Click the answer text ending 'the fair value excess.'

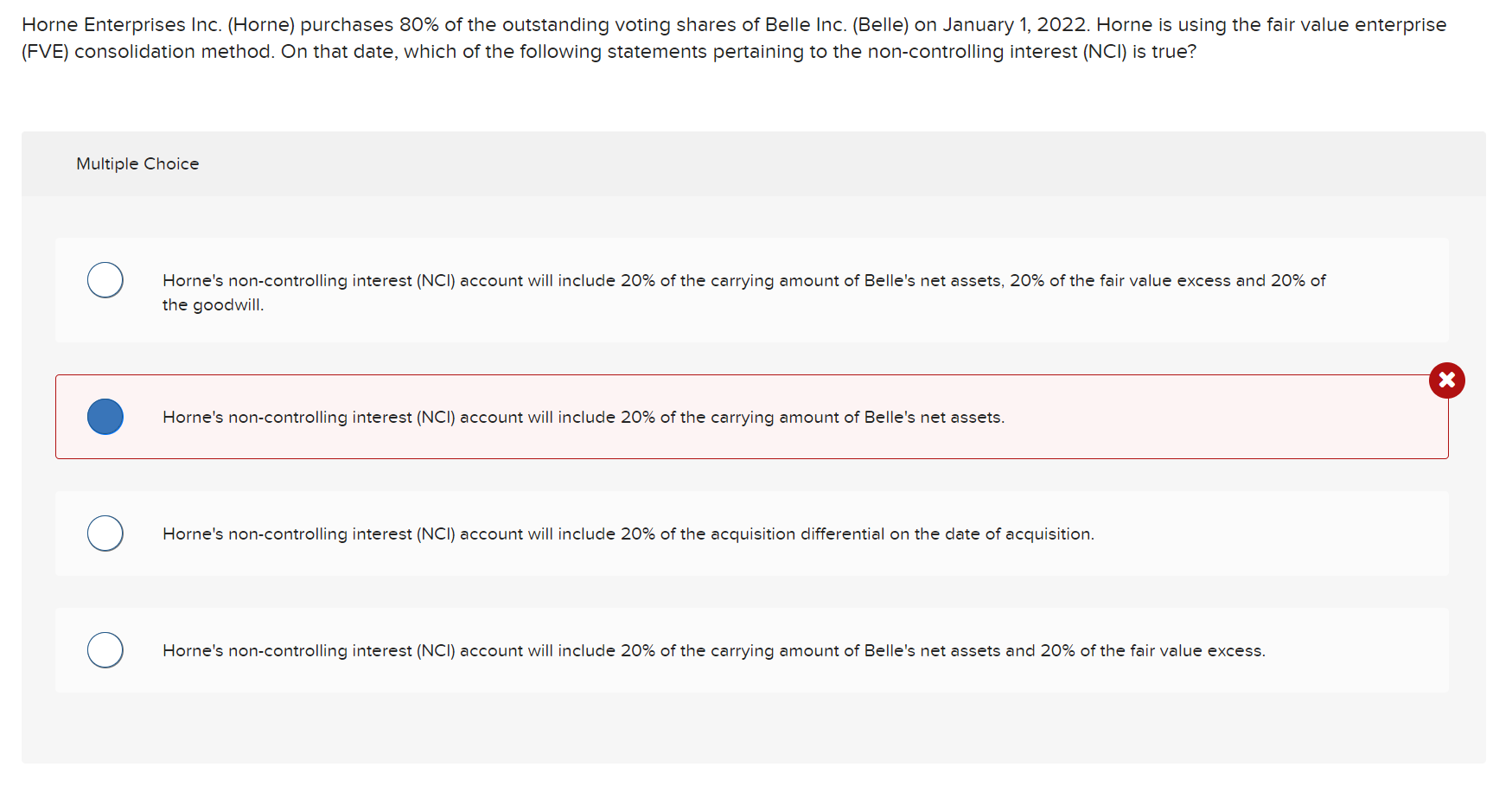coord(714,650)
